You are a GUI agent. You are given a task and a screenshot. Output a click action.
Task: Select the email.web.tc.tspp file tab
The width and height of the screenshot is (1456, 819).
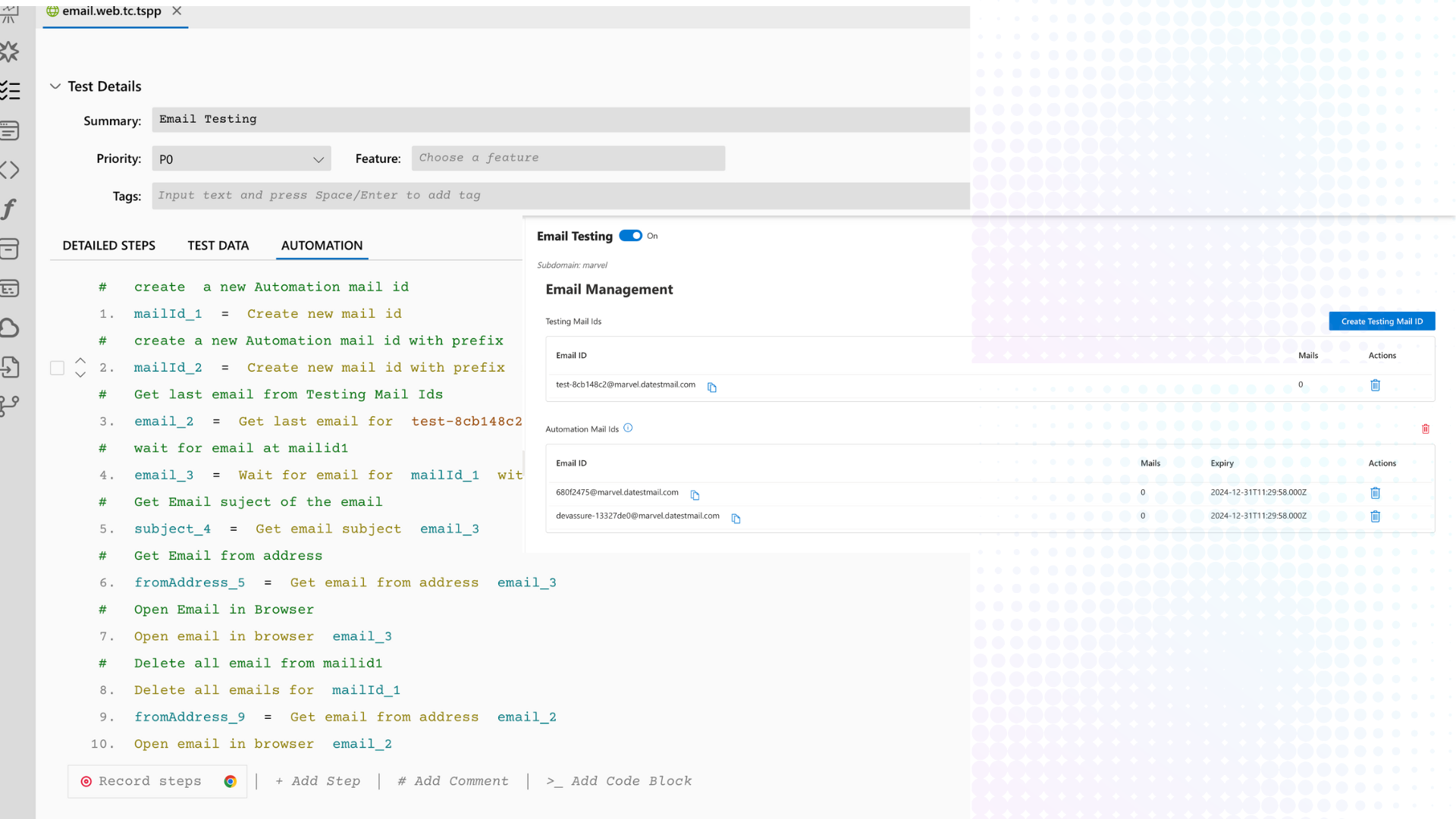(111, 11)
